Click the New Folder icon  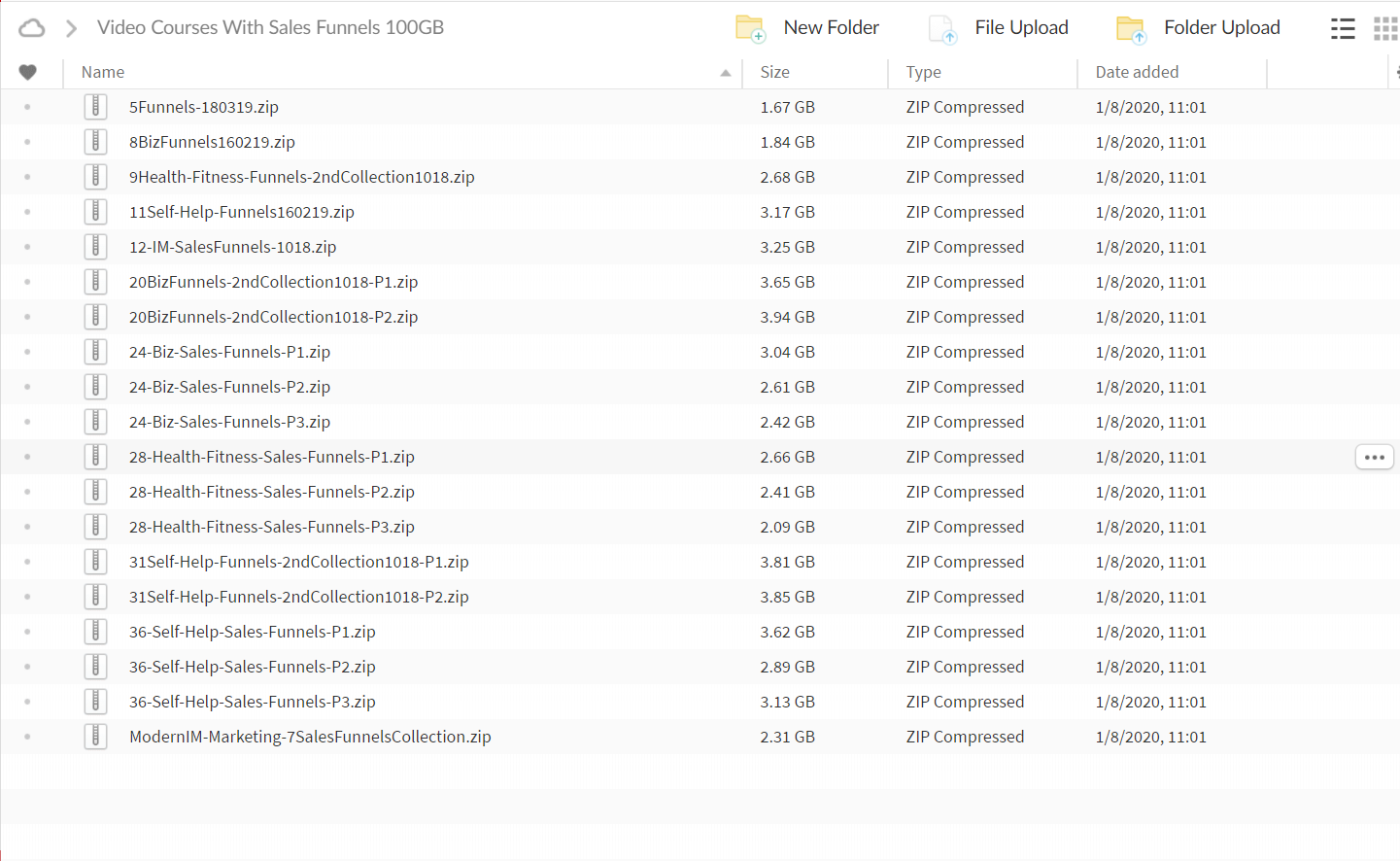pyautogui.click(x=750, y=28)
